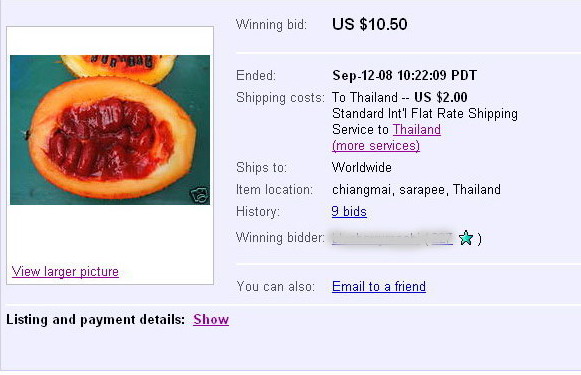
Task: Click the turquoise feedback star icon
Action: tap(465, 238)
